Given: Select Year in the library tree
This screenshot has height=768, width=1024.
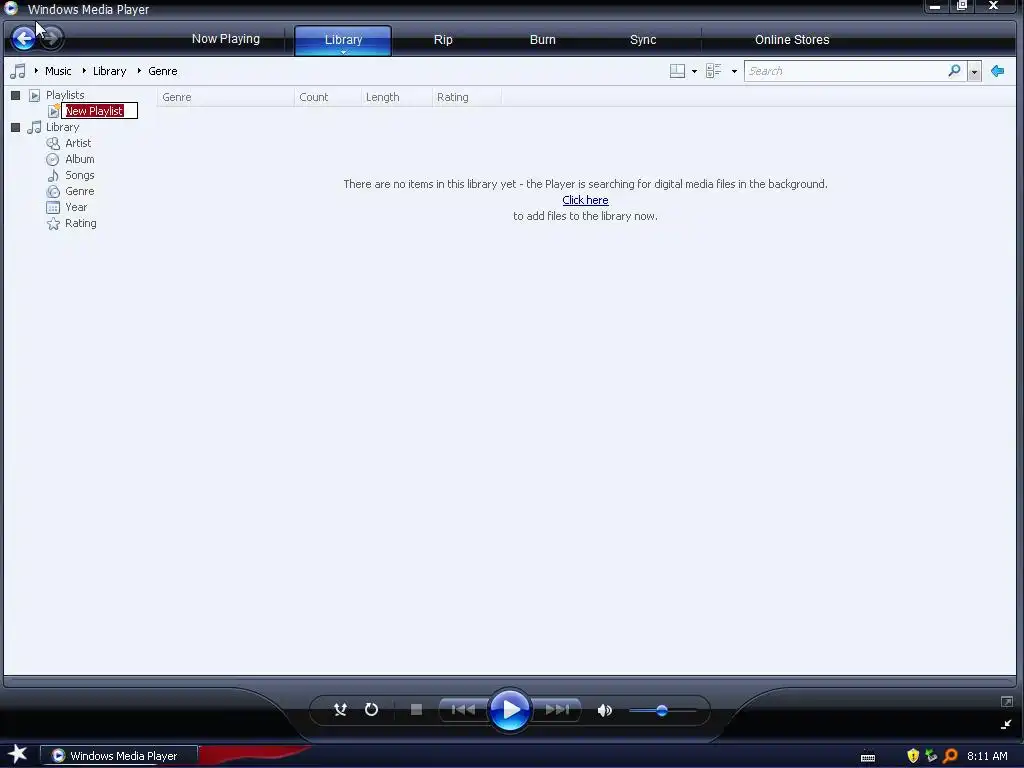Looking at the screenshot, I should click(x=76, y=207).
